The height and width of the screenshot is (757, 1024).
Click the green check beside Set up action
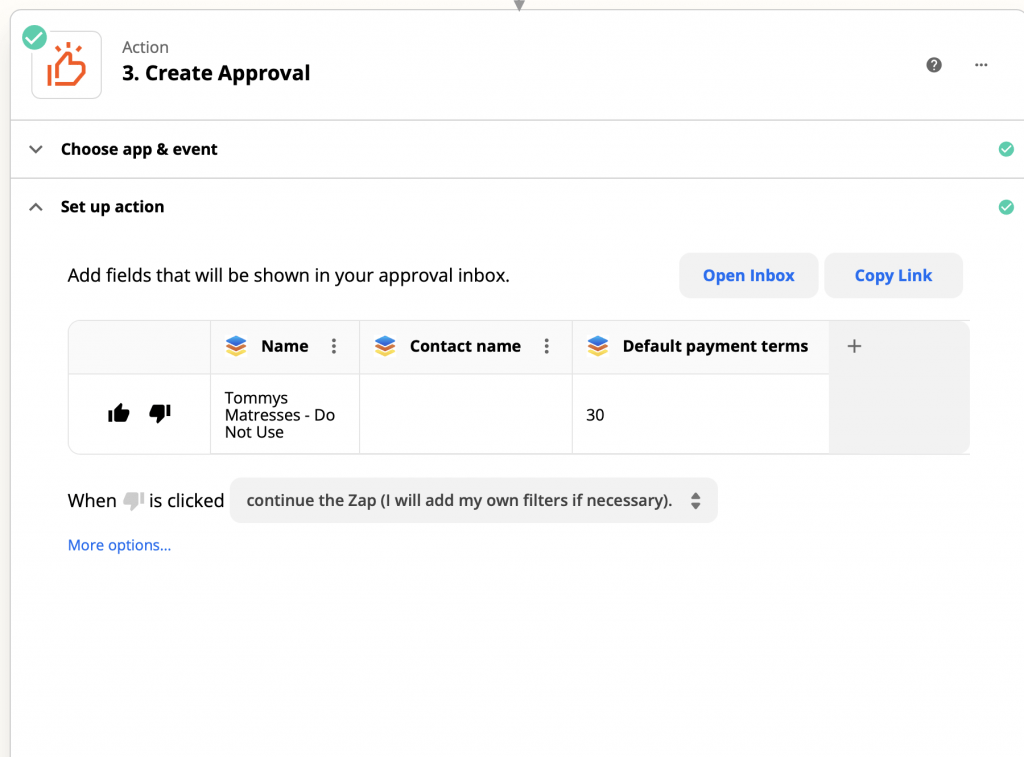[x=1006, y=207]
